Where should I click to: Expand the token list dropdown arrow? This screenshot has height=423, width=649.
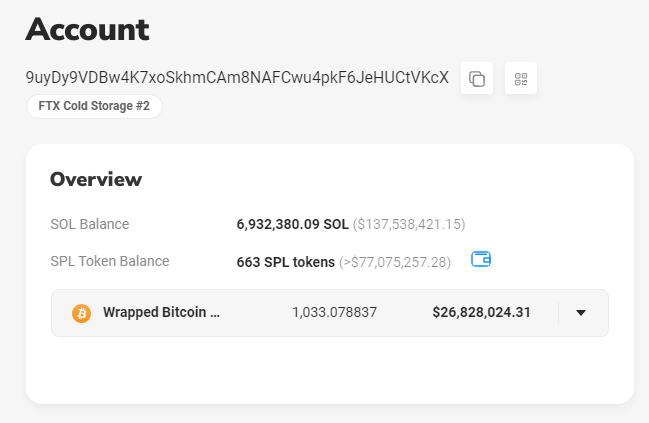[581, 313]
